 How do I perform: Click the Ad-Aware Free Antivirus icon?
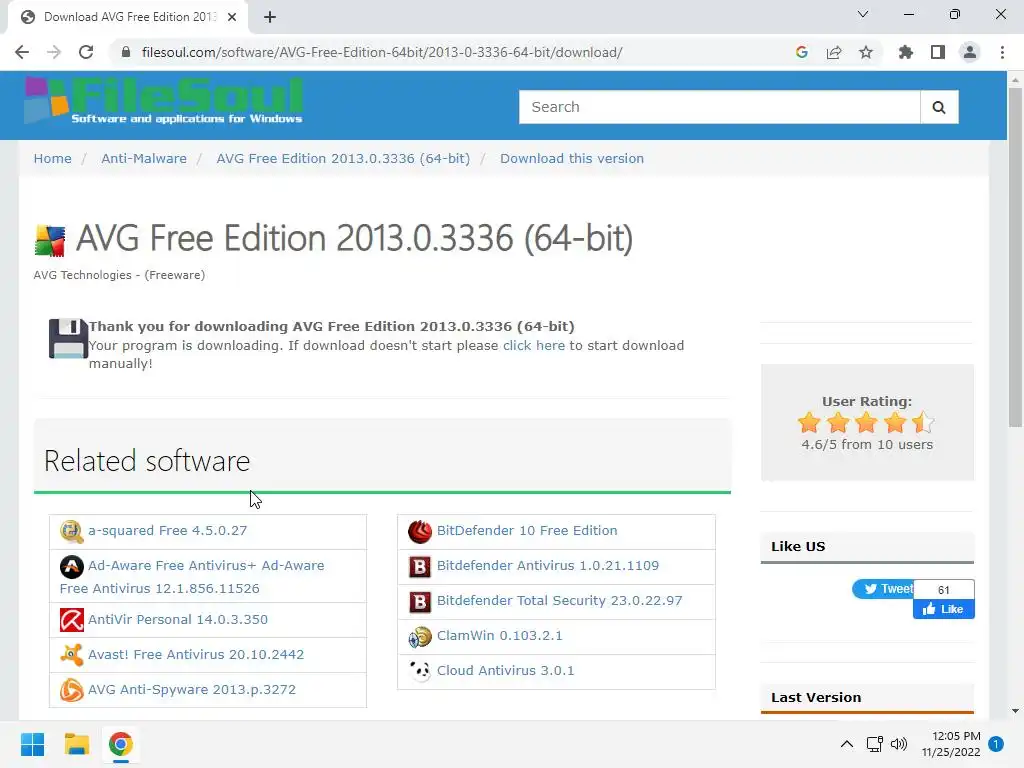(x=71, y=566)
